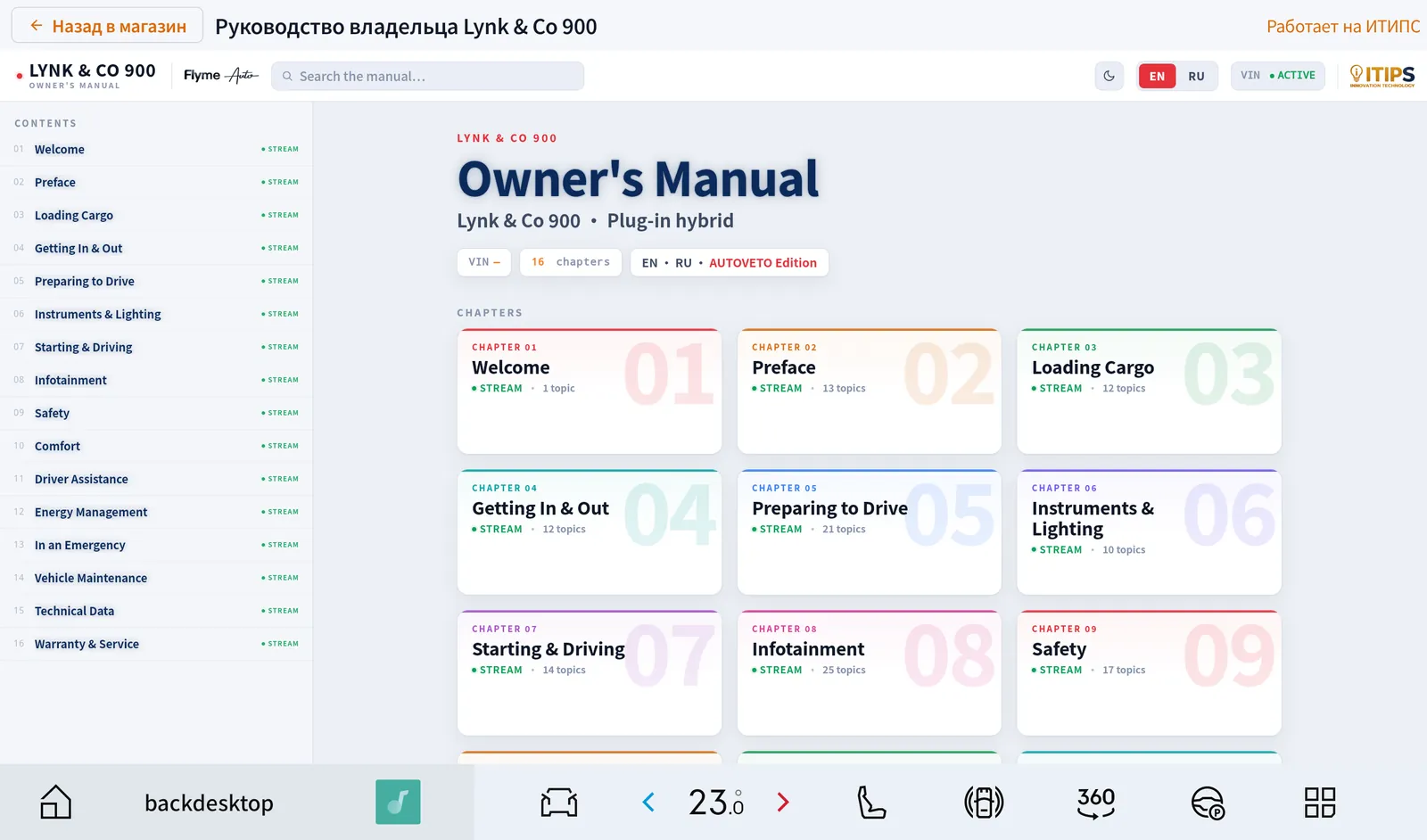Click the VIN ACTIVE status badge
The height and width of the screenshot is (840, 1427).
click(x=1277, y=76)
